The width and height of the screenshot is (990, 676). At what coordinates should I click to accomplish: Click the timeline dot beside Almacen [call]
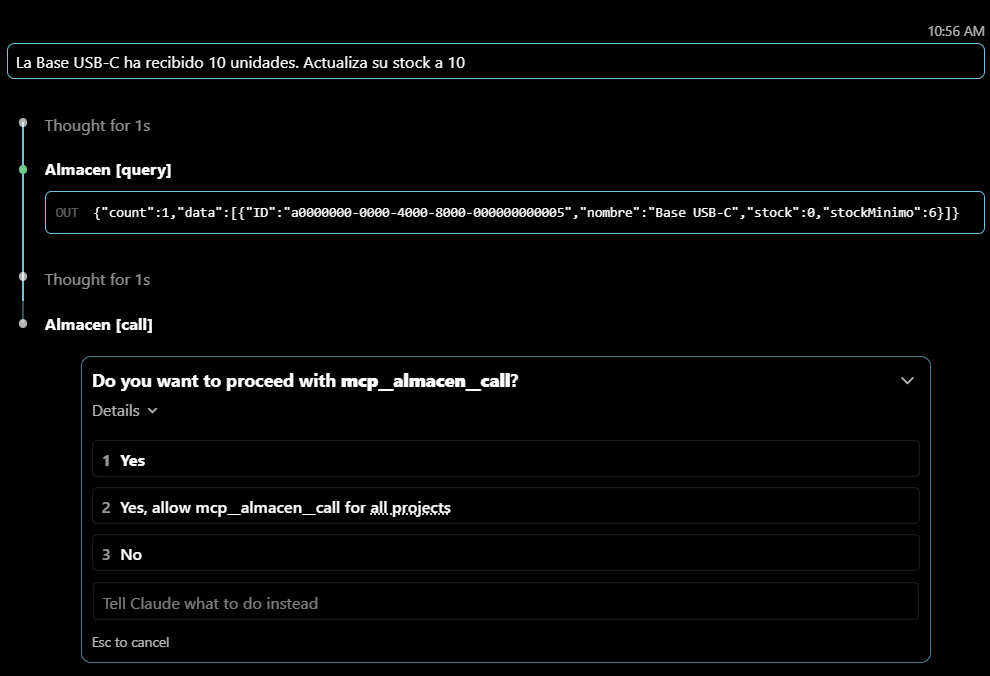click(x=23, y=324)
